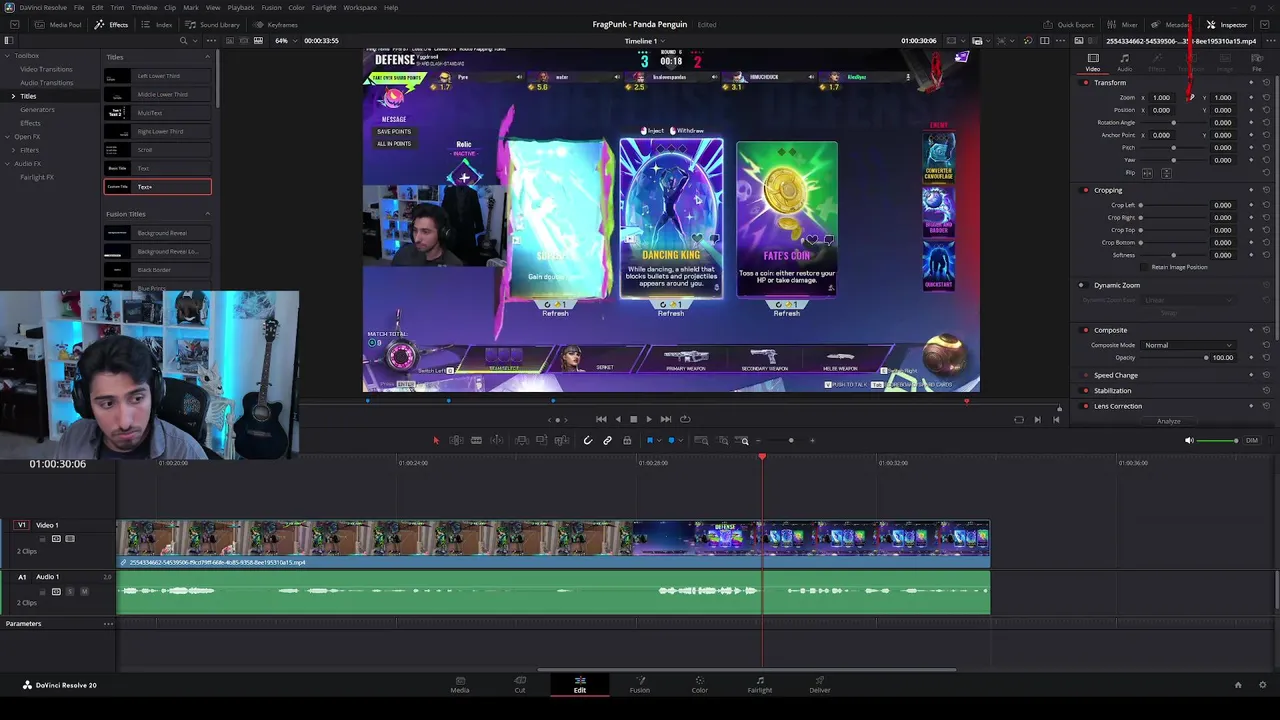Click the Stop playback button
The height and width of the screenshot is (720, 1280).
click(x=633, y=420)
